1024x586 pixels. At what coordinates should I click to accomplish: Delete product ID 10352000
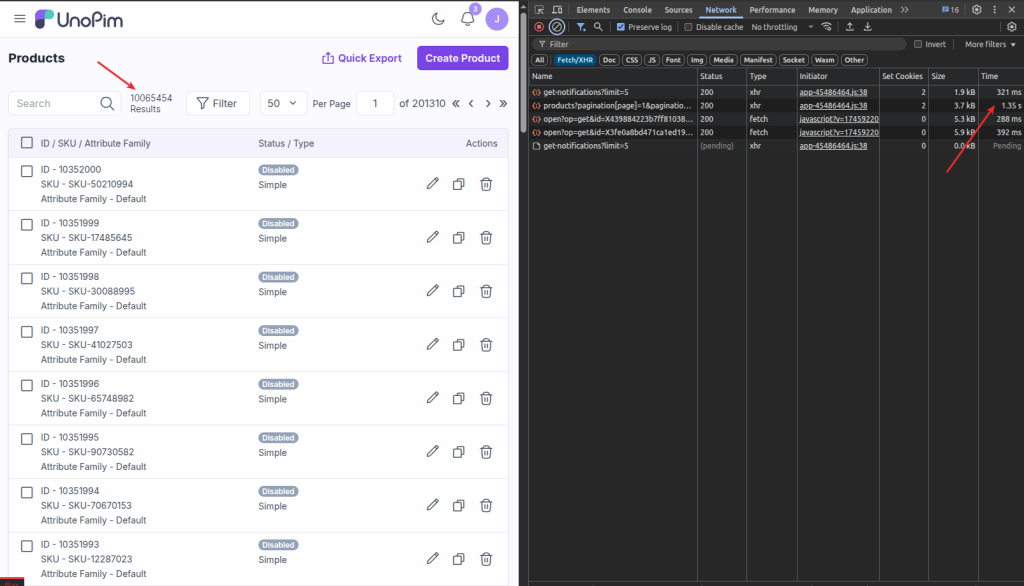(486, 184)
